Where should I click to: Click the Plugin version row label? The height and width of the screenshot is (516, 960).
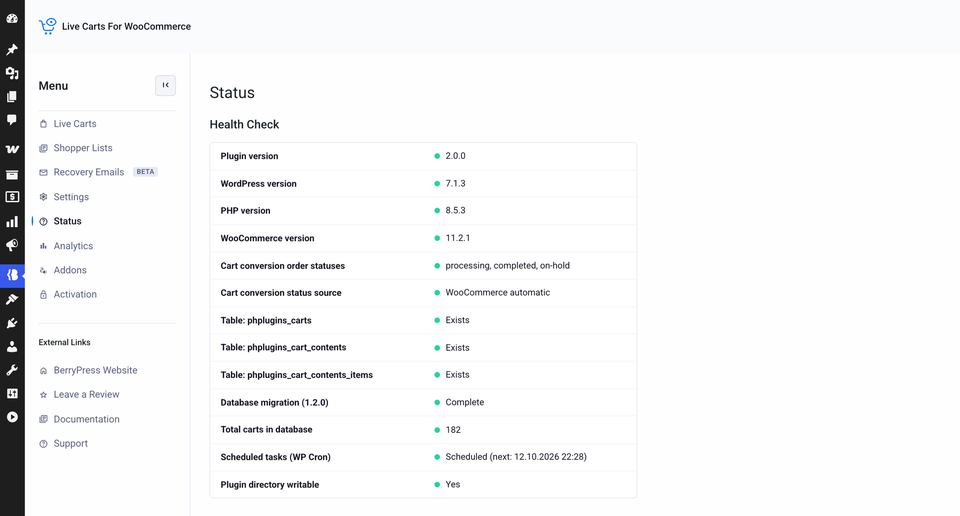[x=249, y=156]
